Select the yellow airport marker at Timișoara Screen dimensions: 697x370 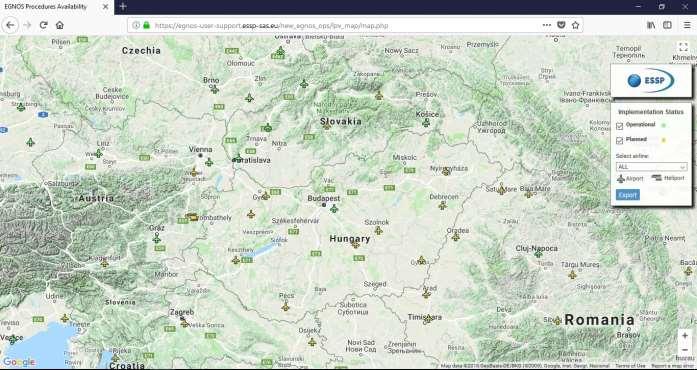[428, 319]
